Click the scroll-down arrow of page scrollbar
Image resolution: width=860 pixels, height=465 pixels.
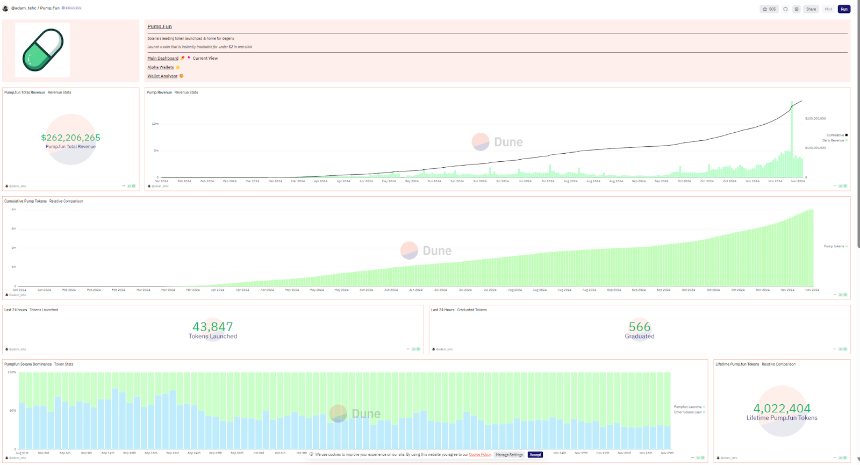[858, 460]
